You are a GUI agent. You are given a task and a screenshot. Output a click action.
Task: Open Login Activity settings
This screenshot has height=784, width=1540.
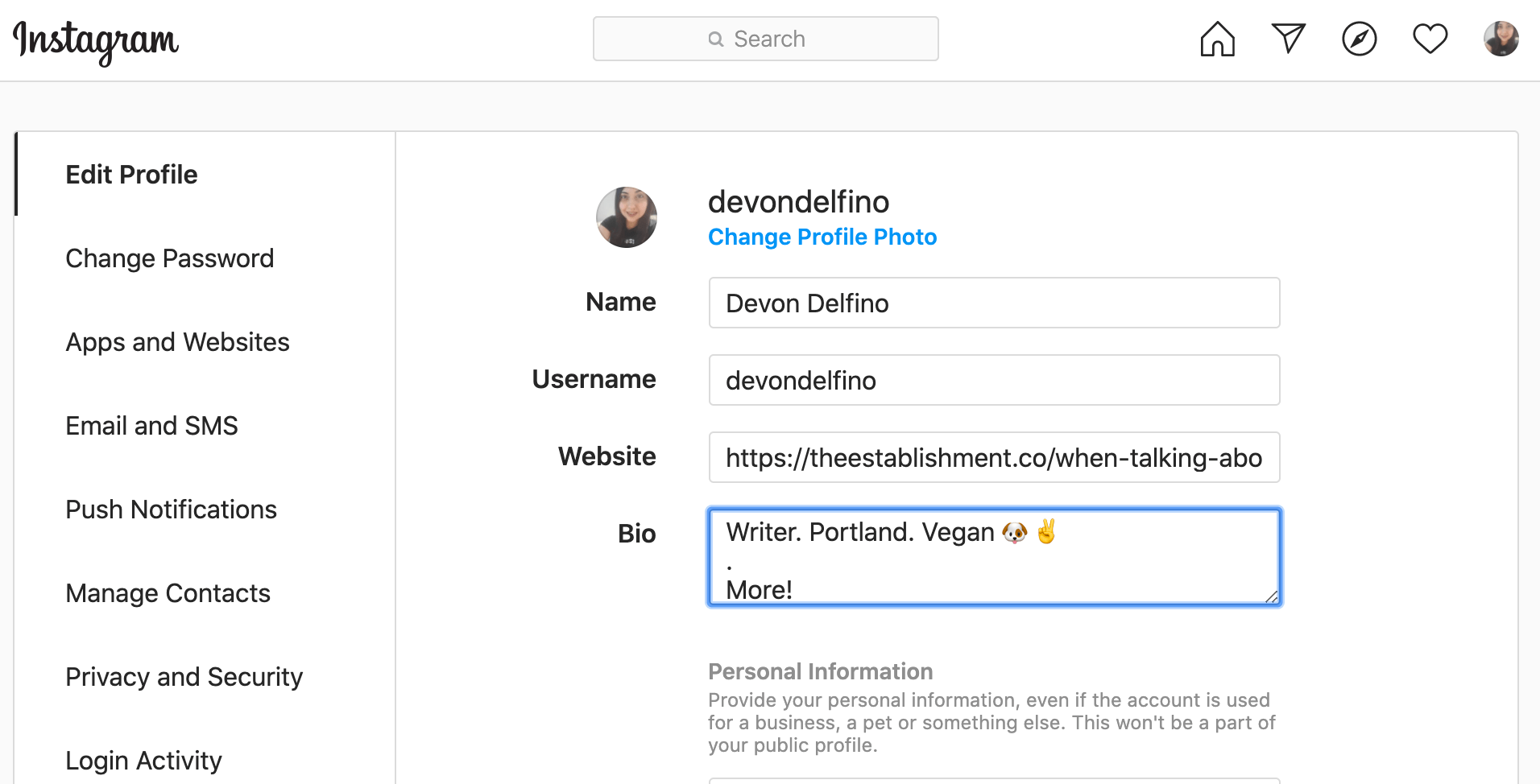coord(143,761)
